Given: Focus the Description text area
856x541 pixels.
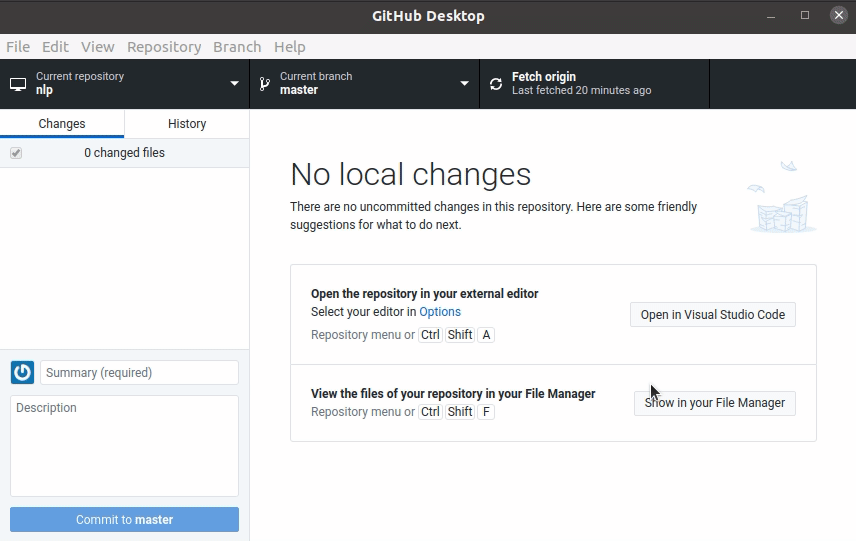Looking at the screenshot, I should (x=124, y=446).
